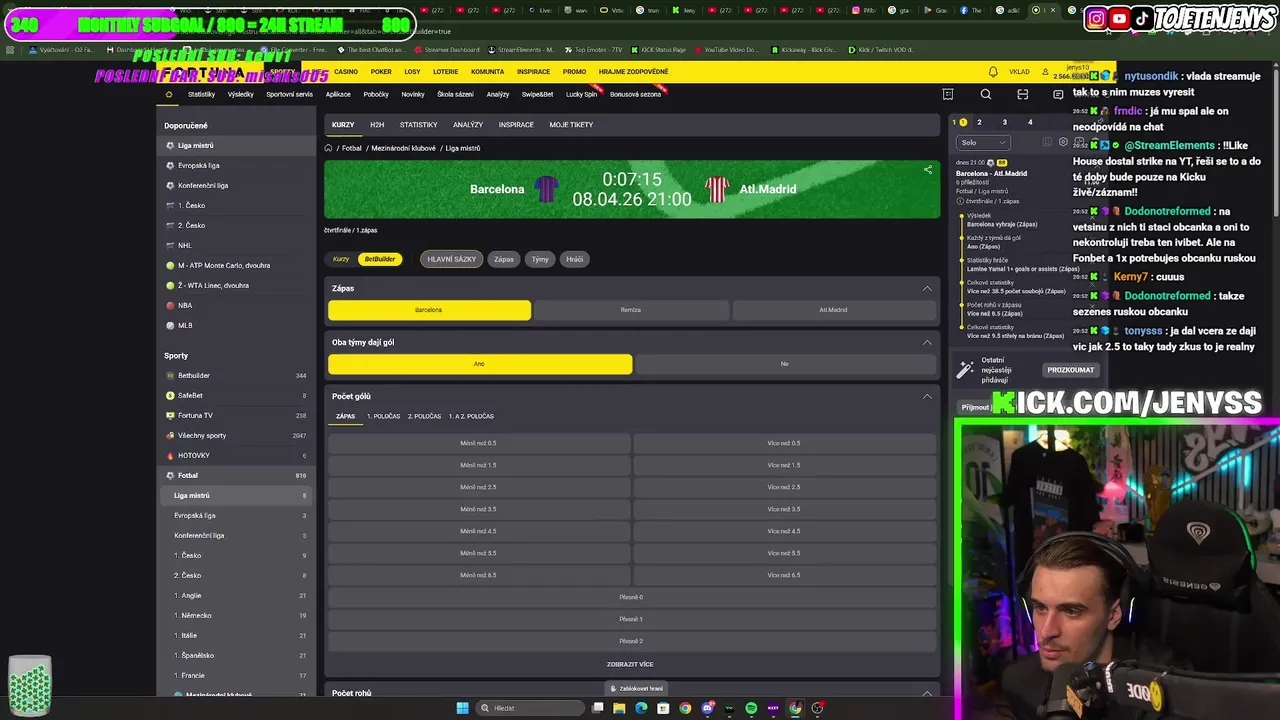Open Lucky Spin menu item
1280x720 pixels.
(582, 94)
